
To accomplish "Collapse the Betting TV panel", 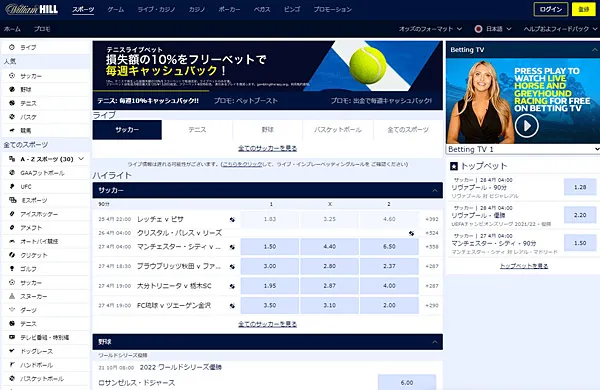I will (594, 50).
